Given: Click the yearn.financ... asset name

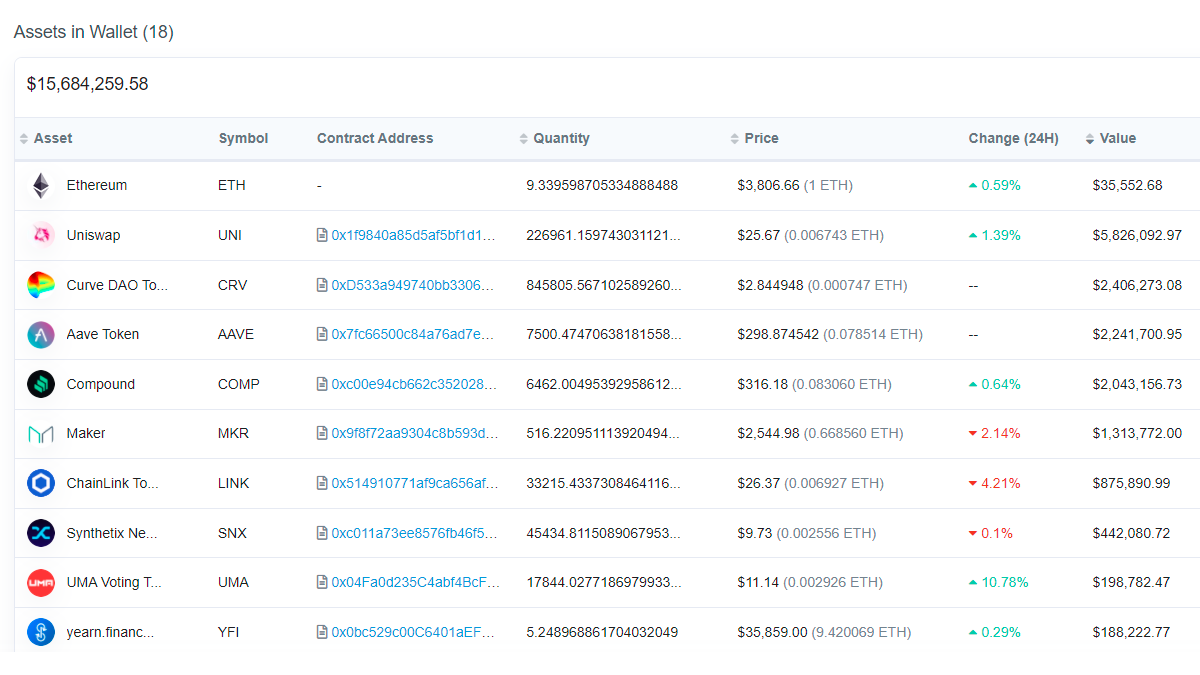Looking at the screenshot, I should 110,632.
